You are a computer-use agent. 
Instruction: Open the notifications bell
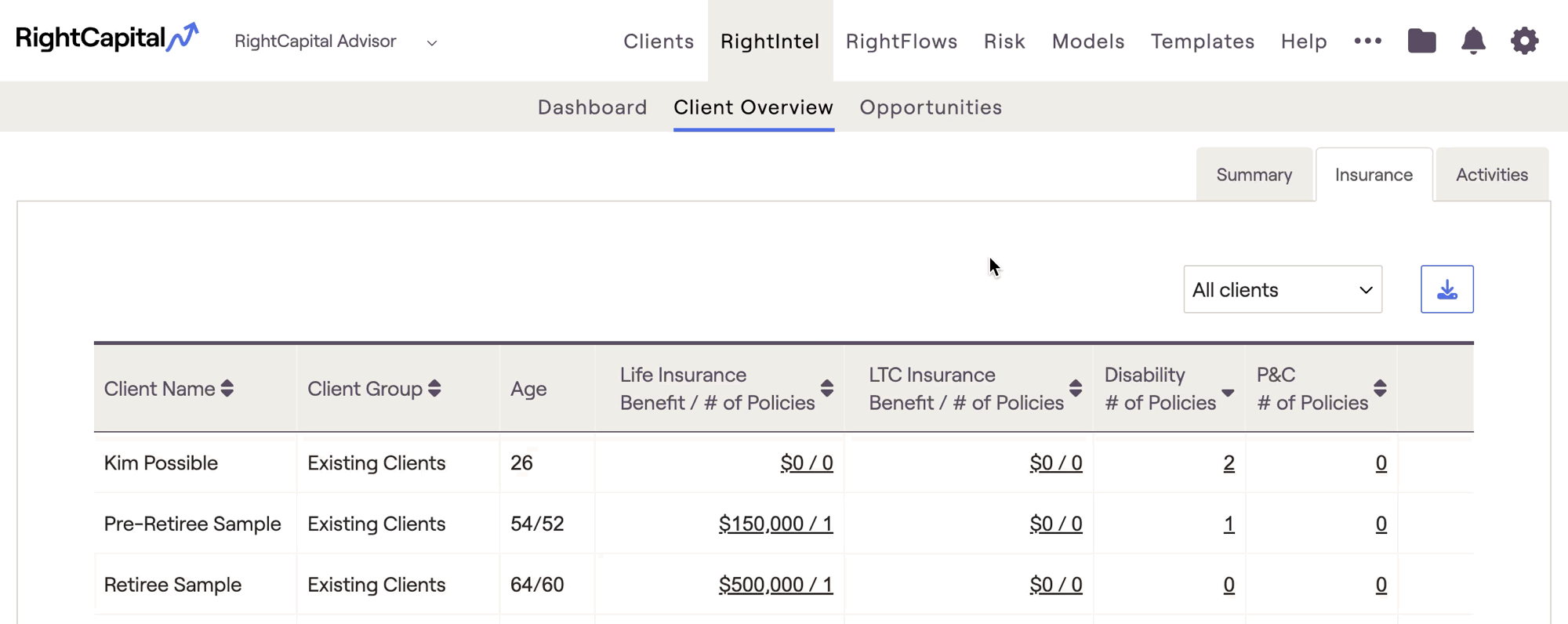1473,41
